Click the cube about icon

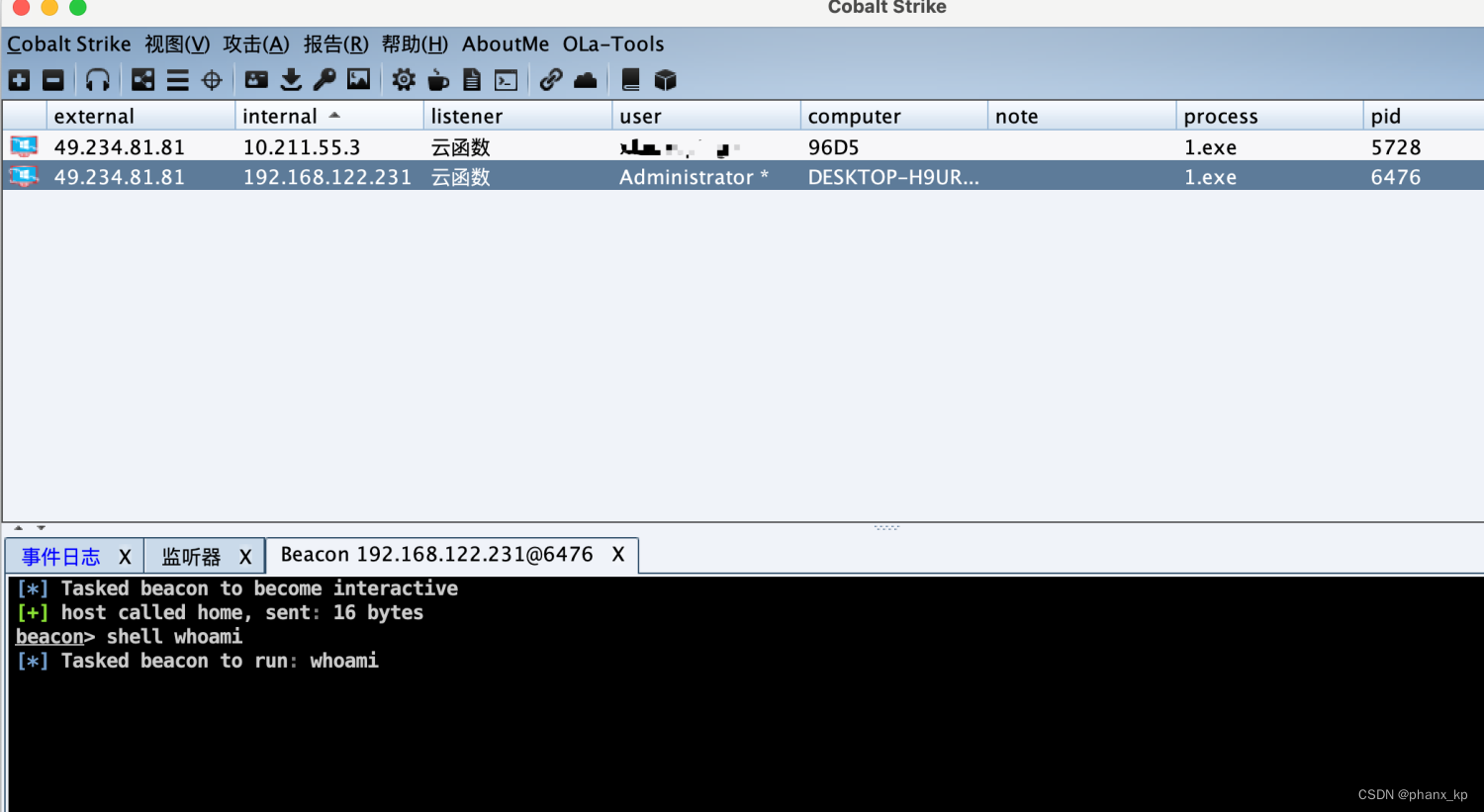[665, 80]
